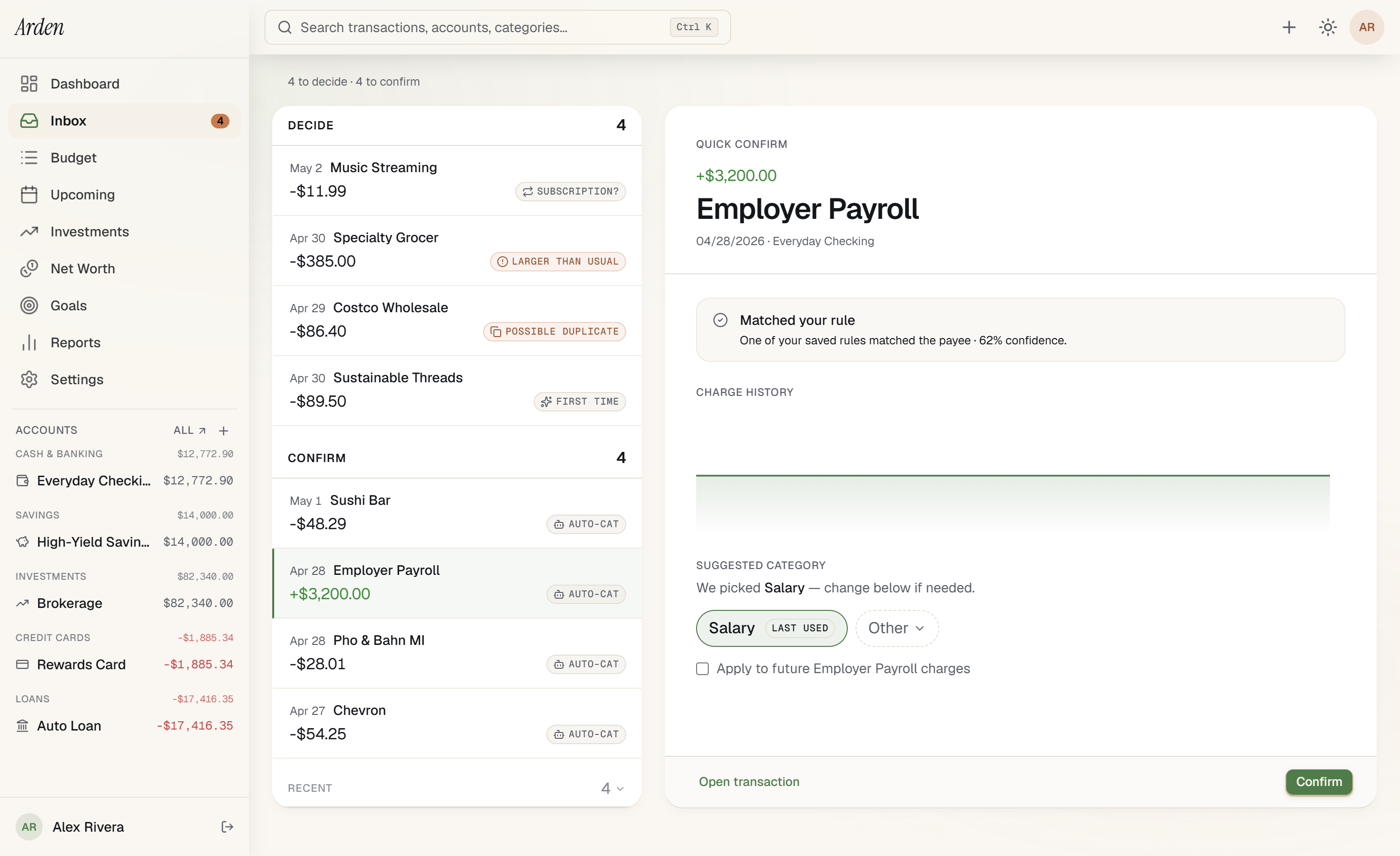
Task: Select the Pho & Bahn MI transaction
Action: [457, 653]
